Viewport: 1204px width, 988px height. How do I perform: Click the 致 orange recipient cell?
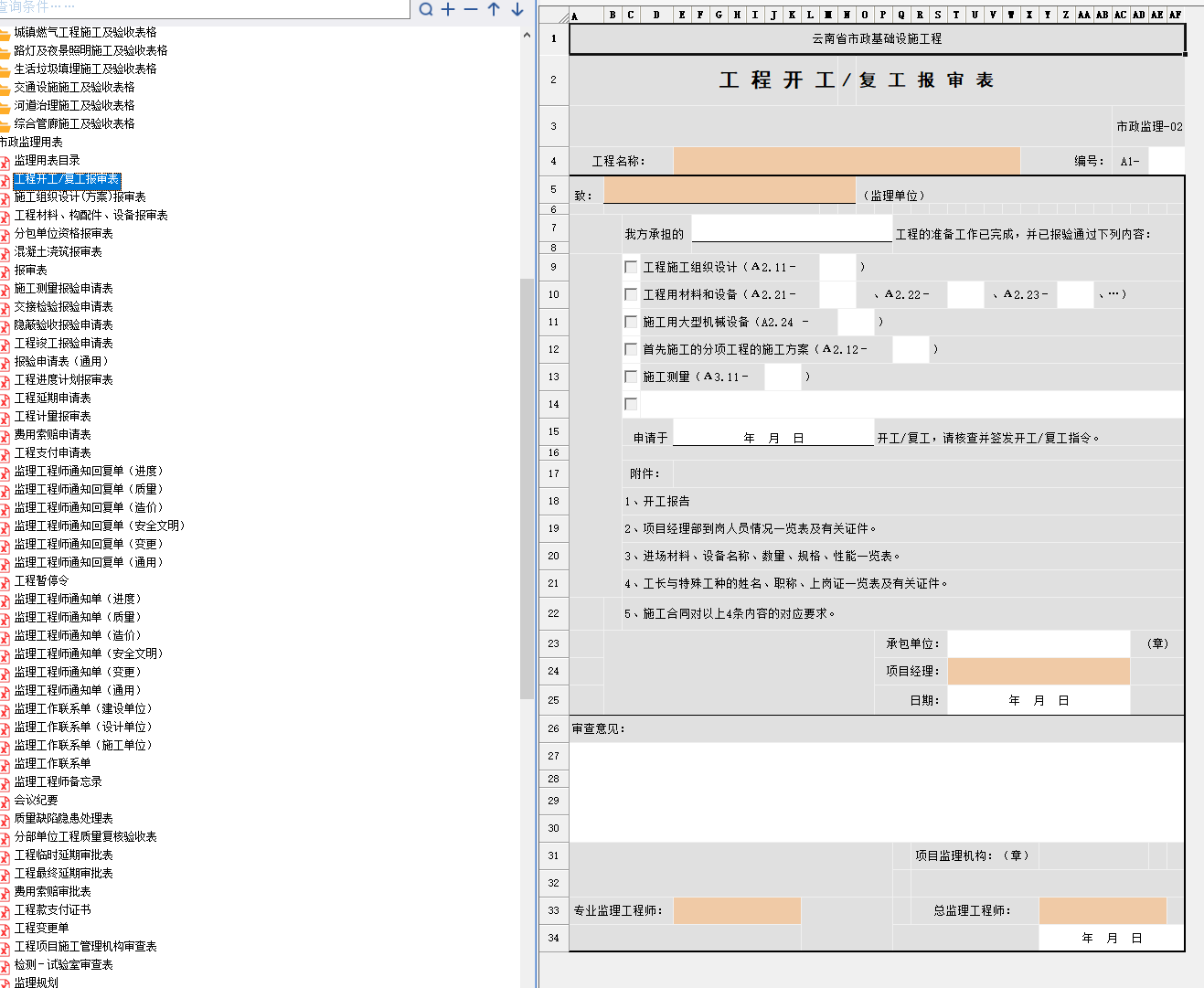[x=730, y=190]
